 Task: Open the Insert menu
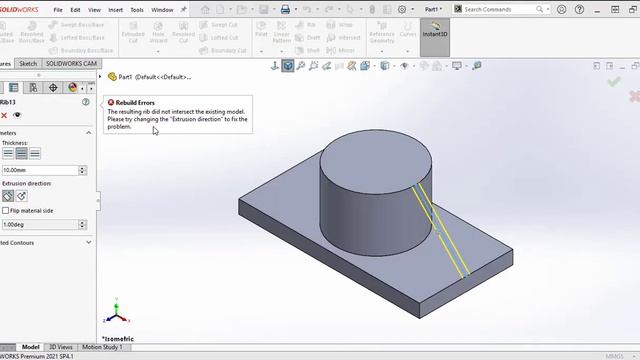[116, 10]
